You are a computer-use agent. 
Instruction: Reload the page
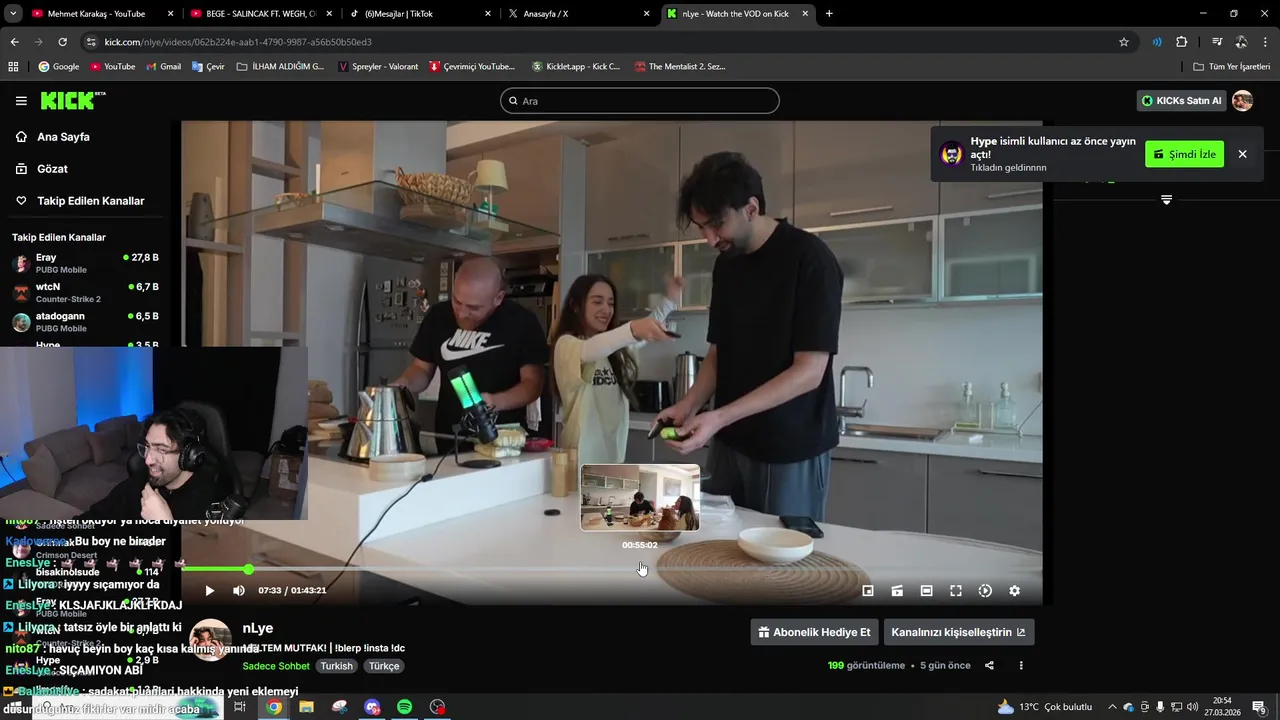pyautogui.click(x=62, y=42)
